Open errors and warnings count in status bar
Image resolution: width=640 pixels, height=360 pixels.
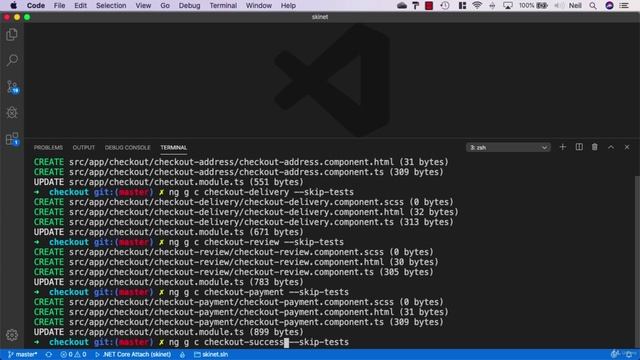pos(73,354)
